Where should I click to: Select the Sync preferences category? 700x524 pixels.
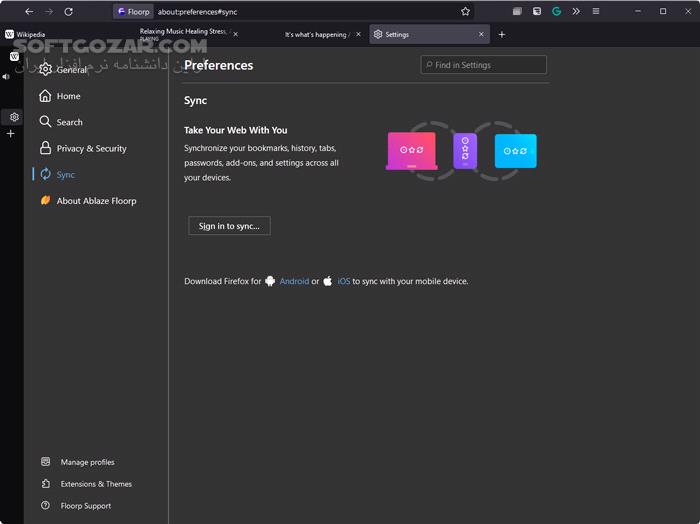click(57, 175)
